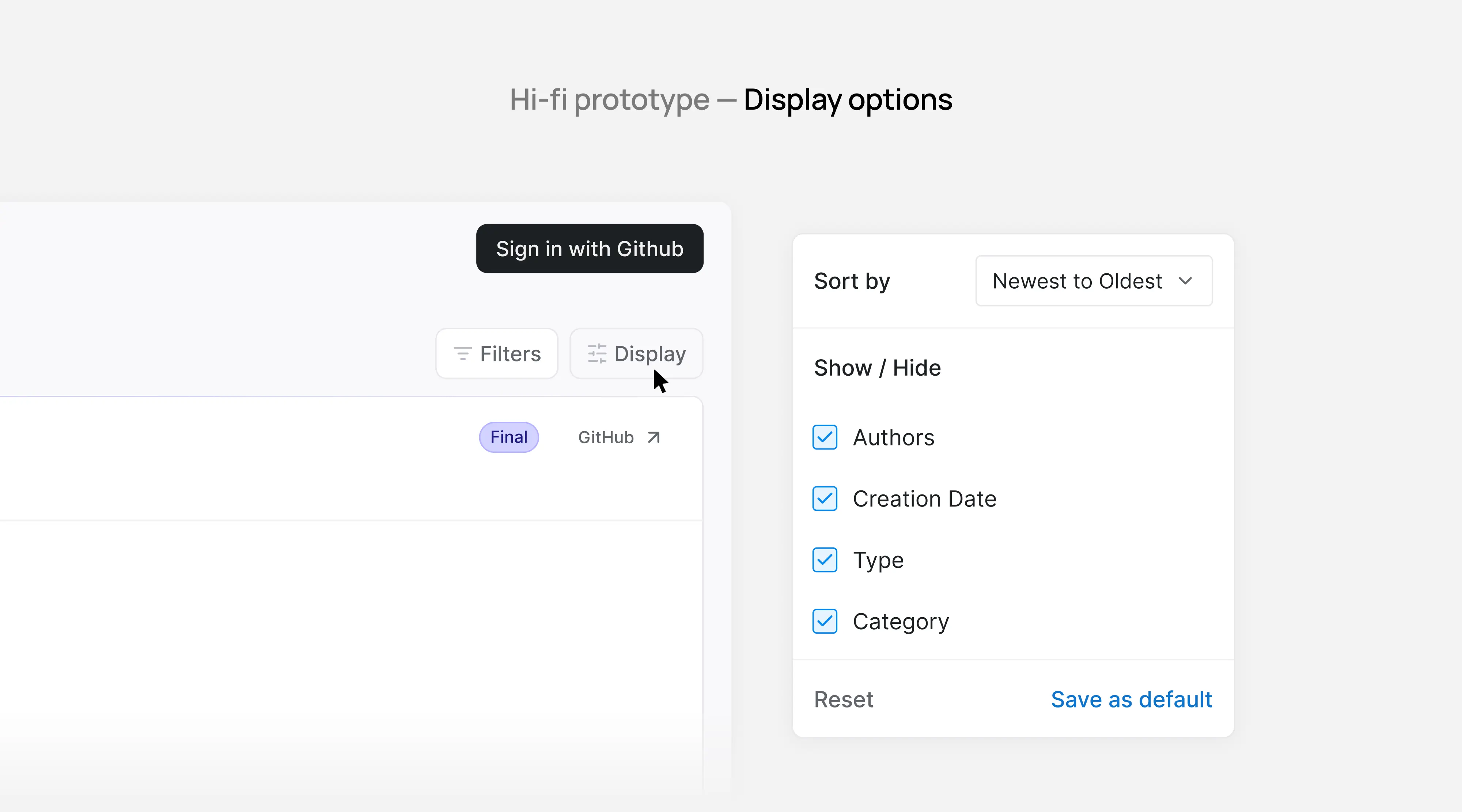Open the GitHub text link
Viewport: 1462px width, 812px height.
click(x=605, y=437)
